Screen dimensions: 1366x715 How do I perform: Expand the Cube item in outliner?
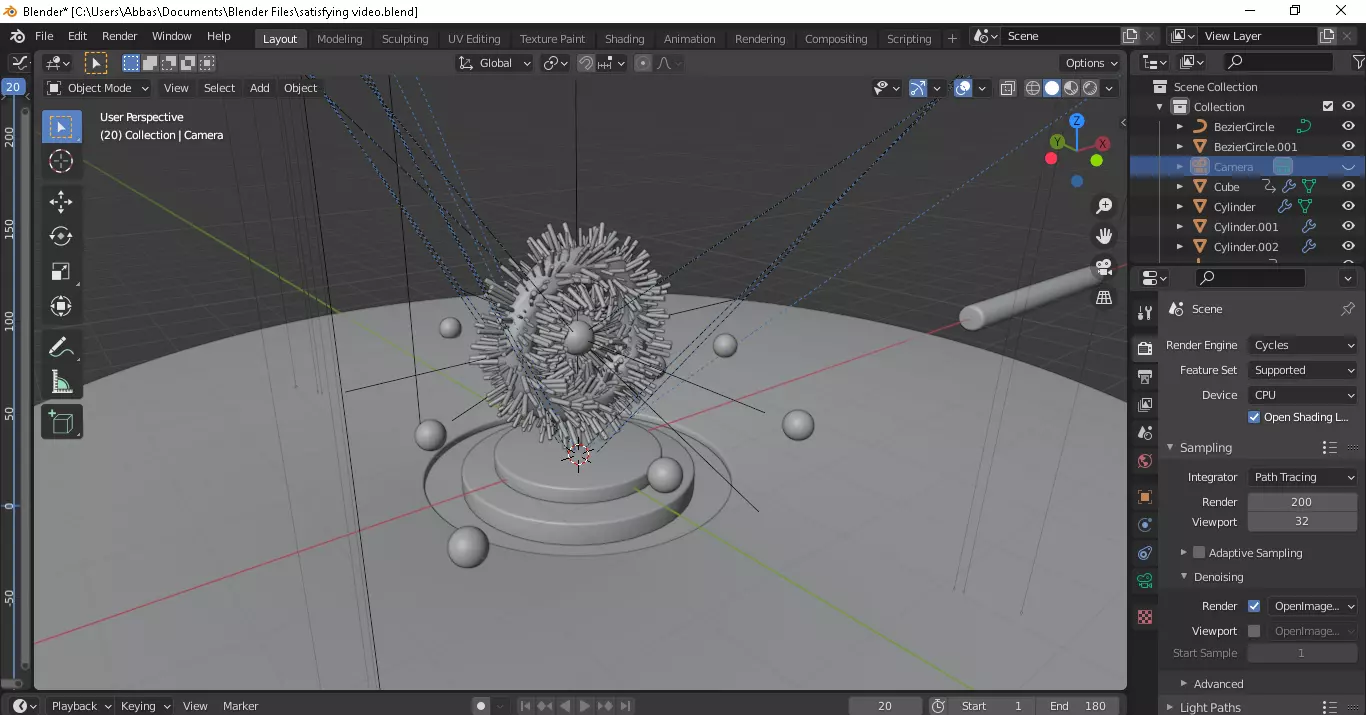coord(1181,187)
